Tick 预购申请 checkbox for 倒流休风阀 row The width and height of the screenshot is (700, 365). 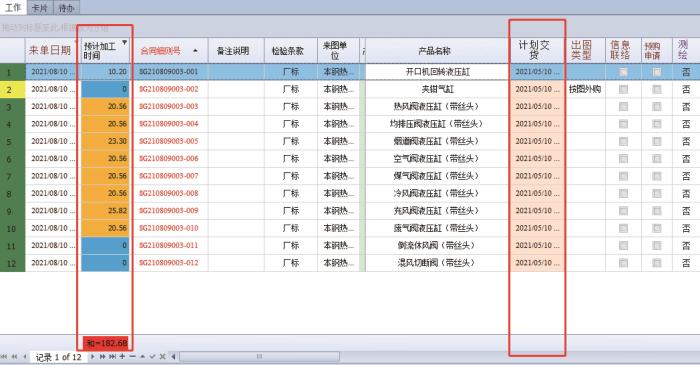(x=657, y=246)
